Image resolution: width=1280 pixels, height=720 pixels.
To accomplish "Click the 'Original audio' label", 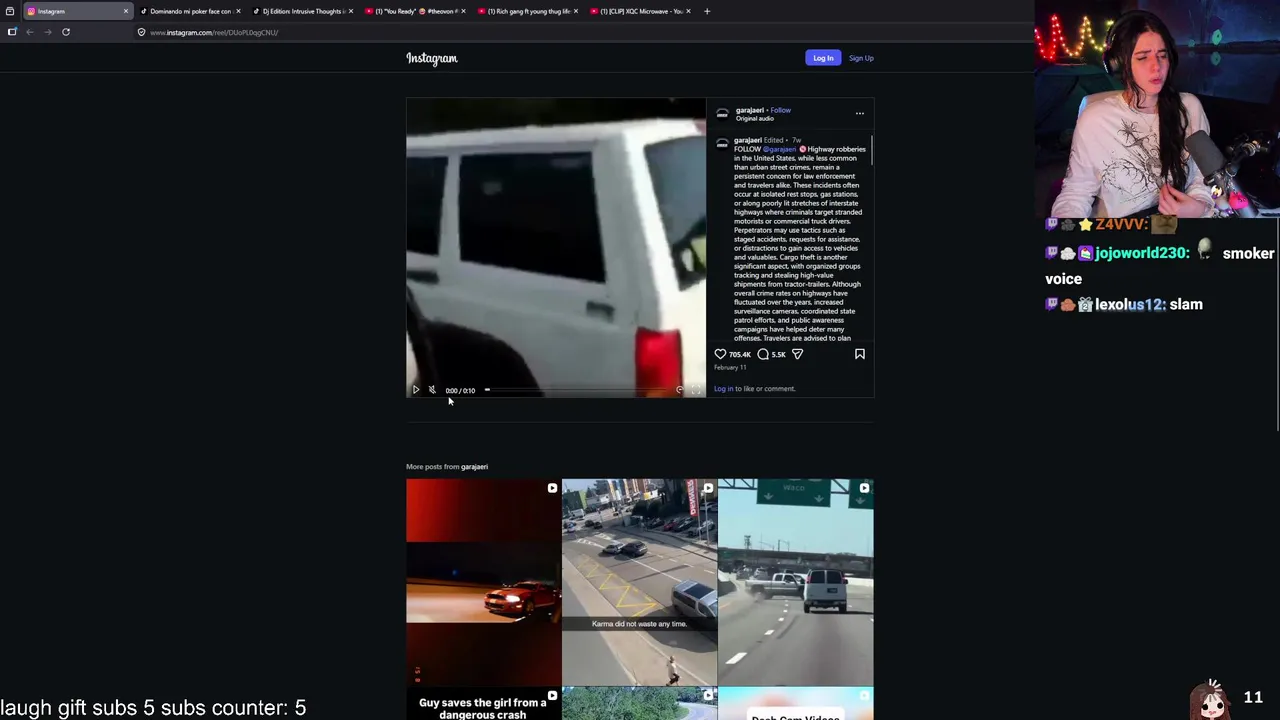I will [x=755, y=118].
